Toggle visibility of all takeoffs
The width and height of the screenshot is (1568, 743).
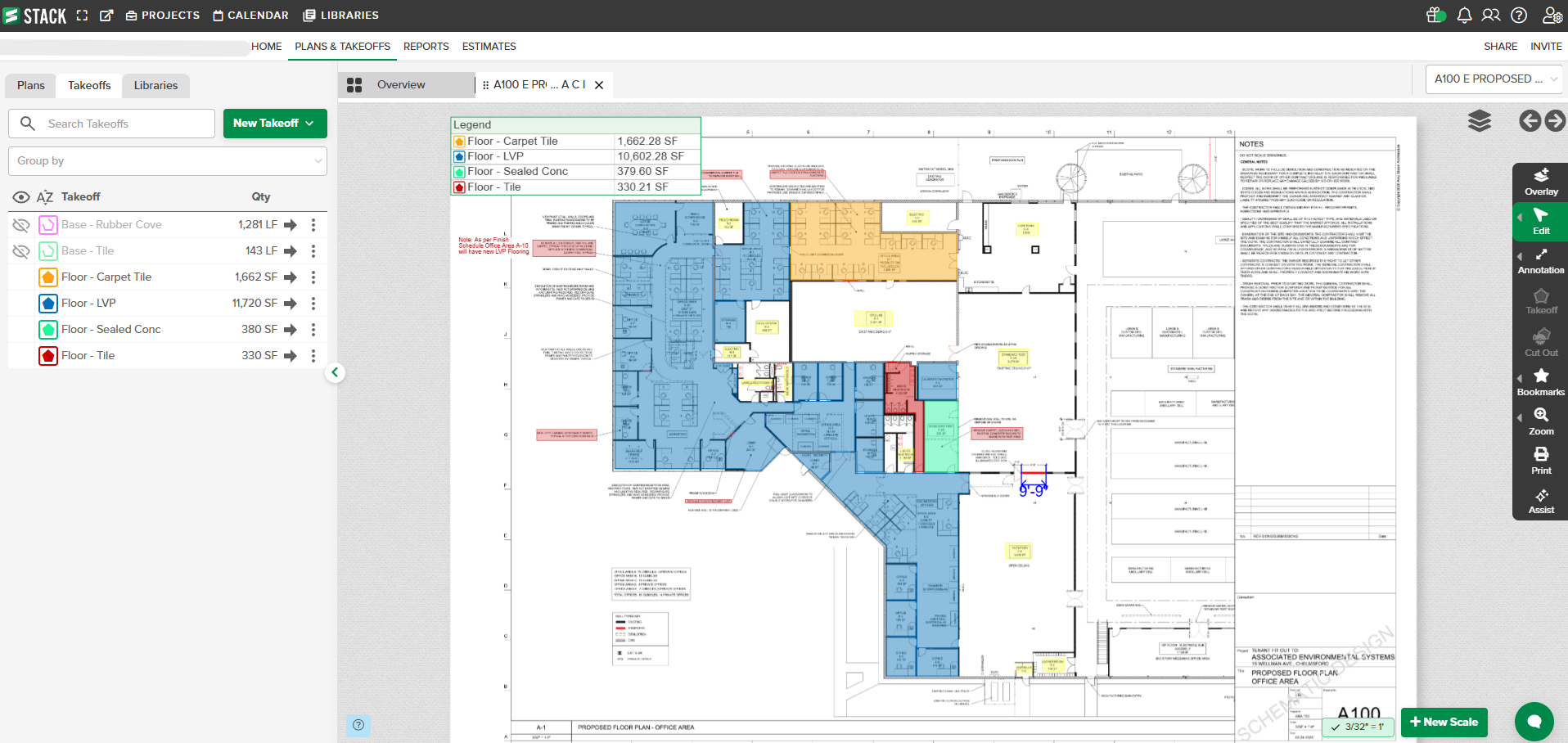(21, 197)
